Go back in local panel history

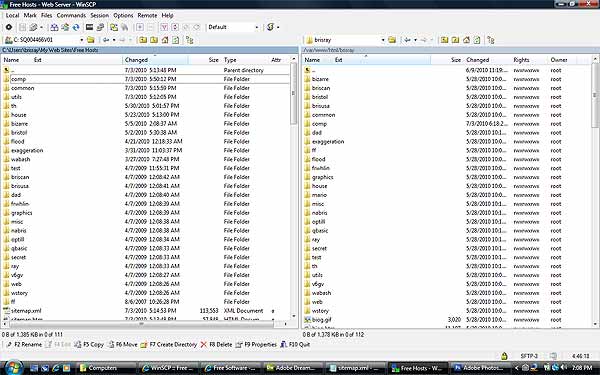pyautogui.click(x=106, y=40)
